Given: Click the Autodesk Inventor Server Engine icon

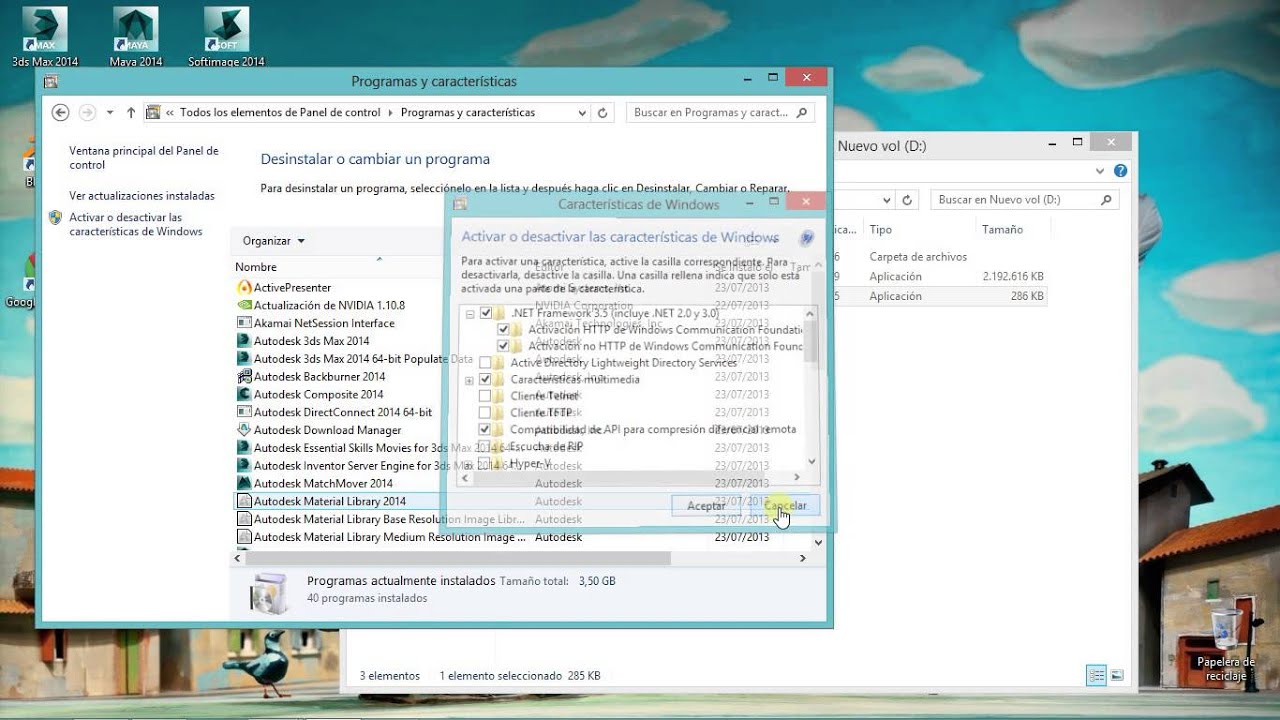Looking at the screenshot, I should (244, 466).
